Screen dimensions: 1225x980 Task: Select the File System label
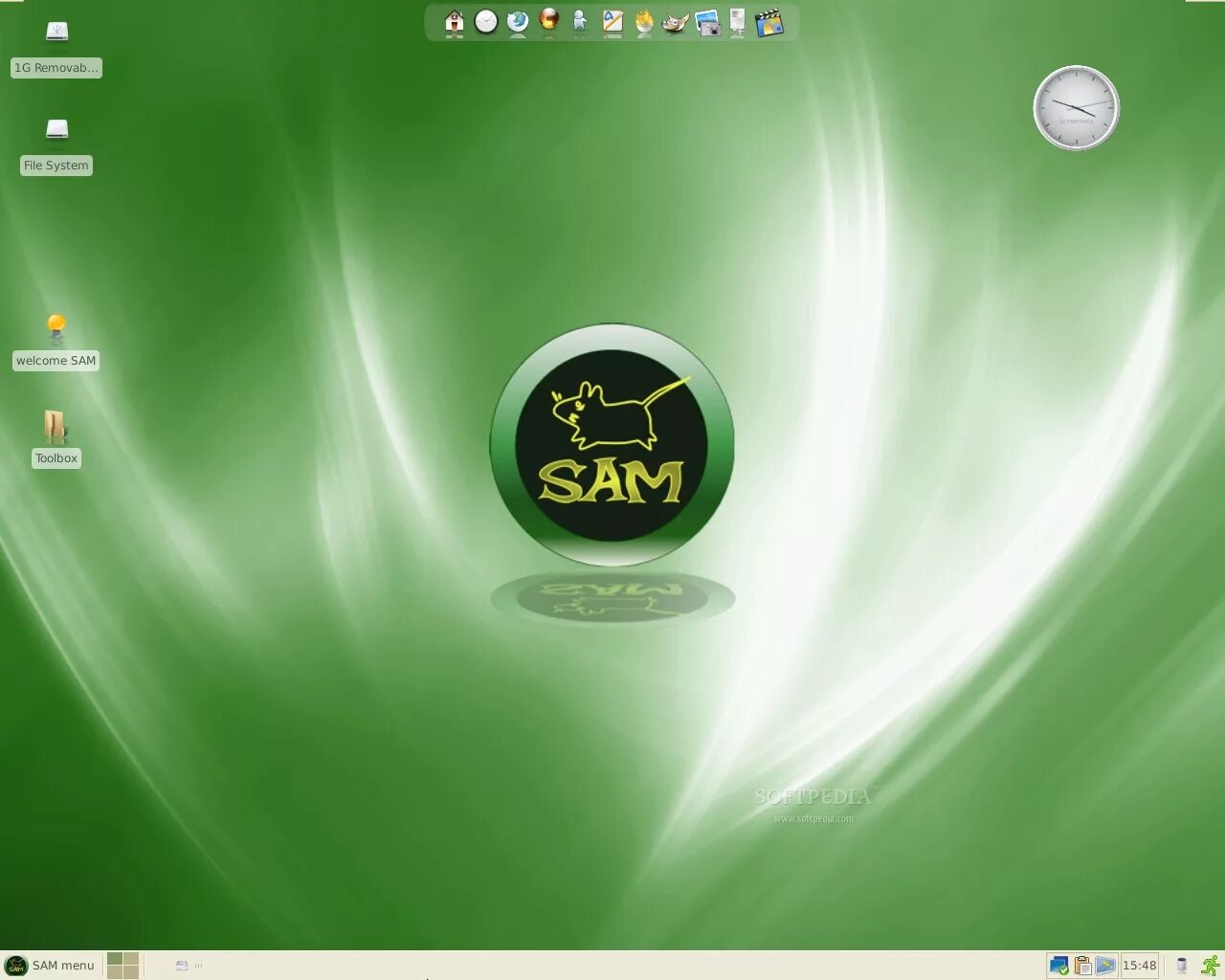pos(56,166)
